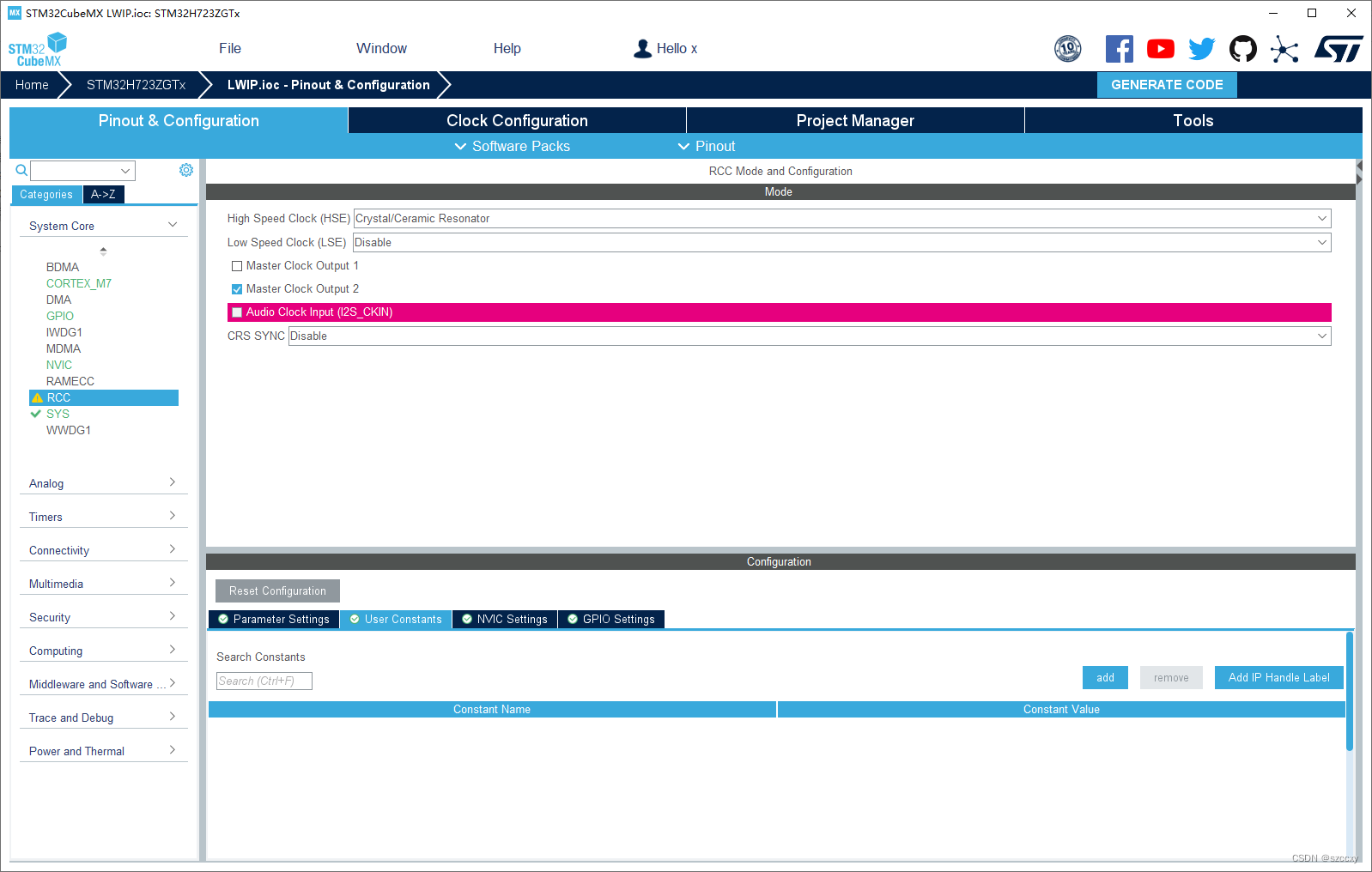Expand the Connectivity category

tap(103, 550)
